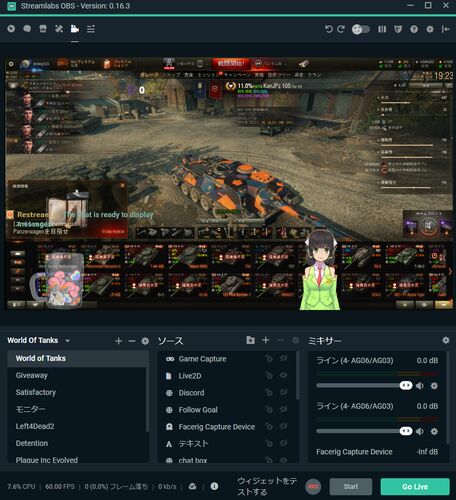
Task: Enable studio mode columns icon
Action: 382,29
